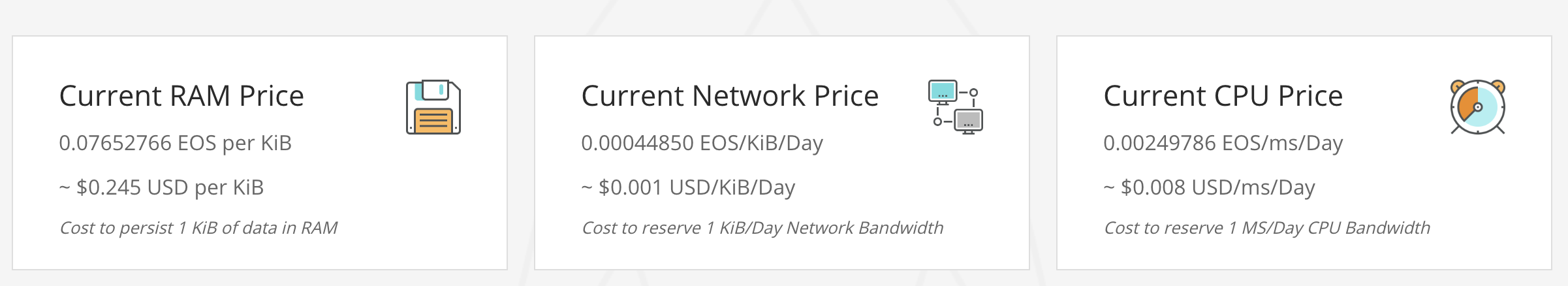The image size is (1568, 286).
Task: Click the Network Bandwidth cost description
Action: tap(762, 228)
